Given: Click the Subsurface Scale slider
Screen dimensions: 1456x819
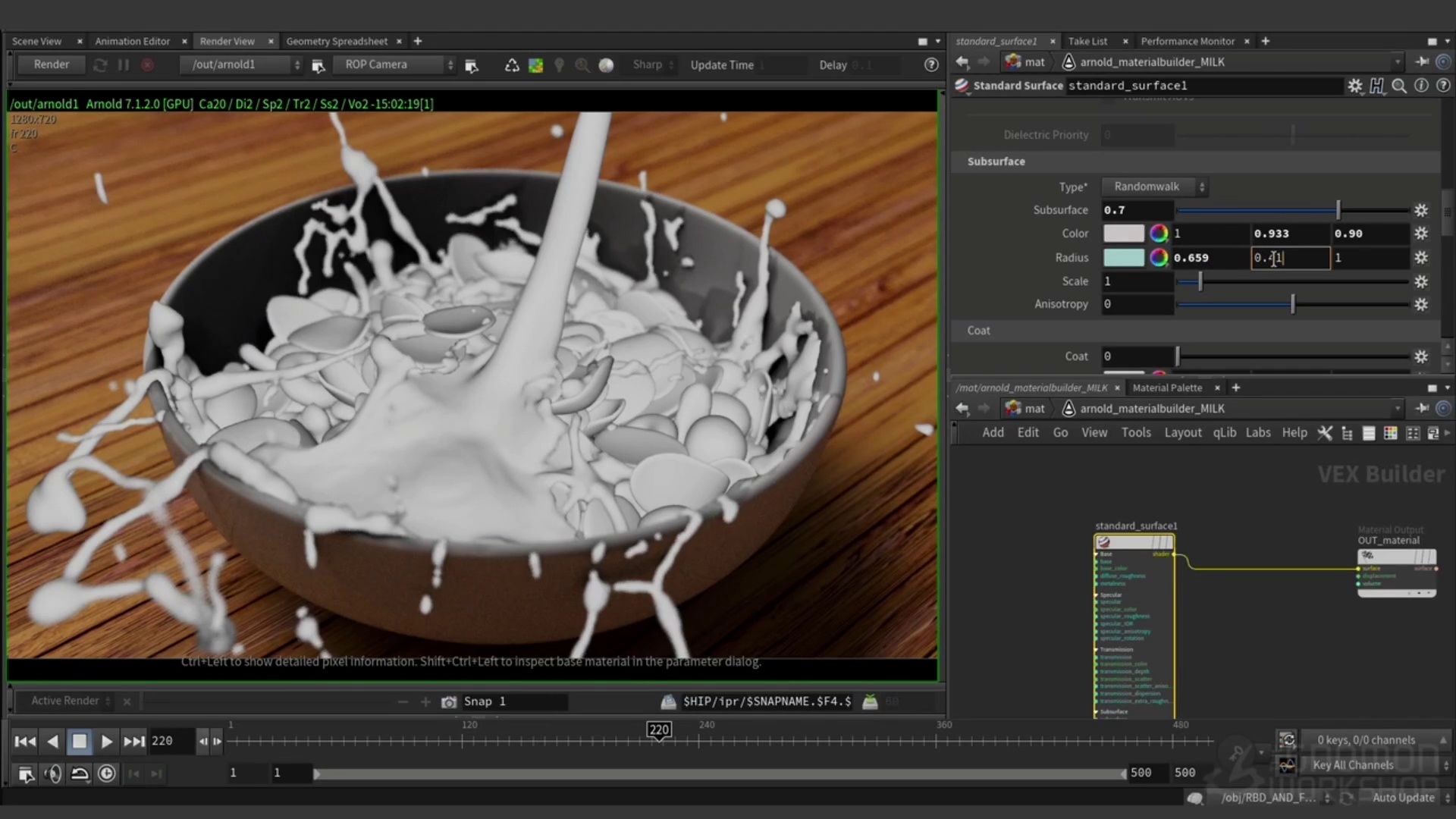Looking at the screenshot, I should pos(1293,281).
